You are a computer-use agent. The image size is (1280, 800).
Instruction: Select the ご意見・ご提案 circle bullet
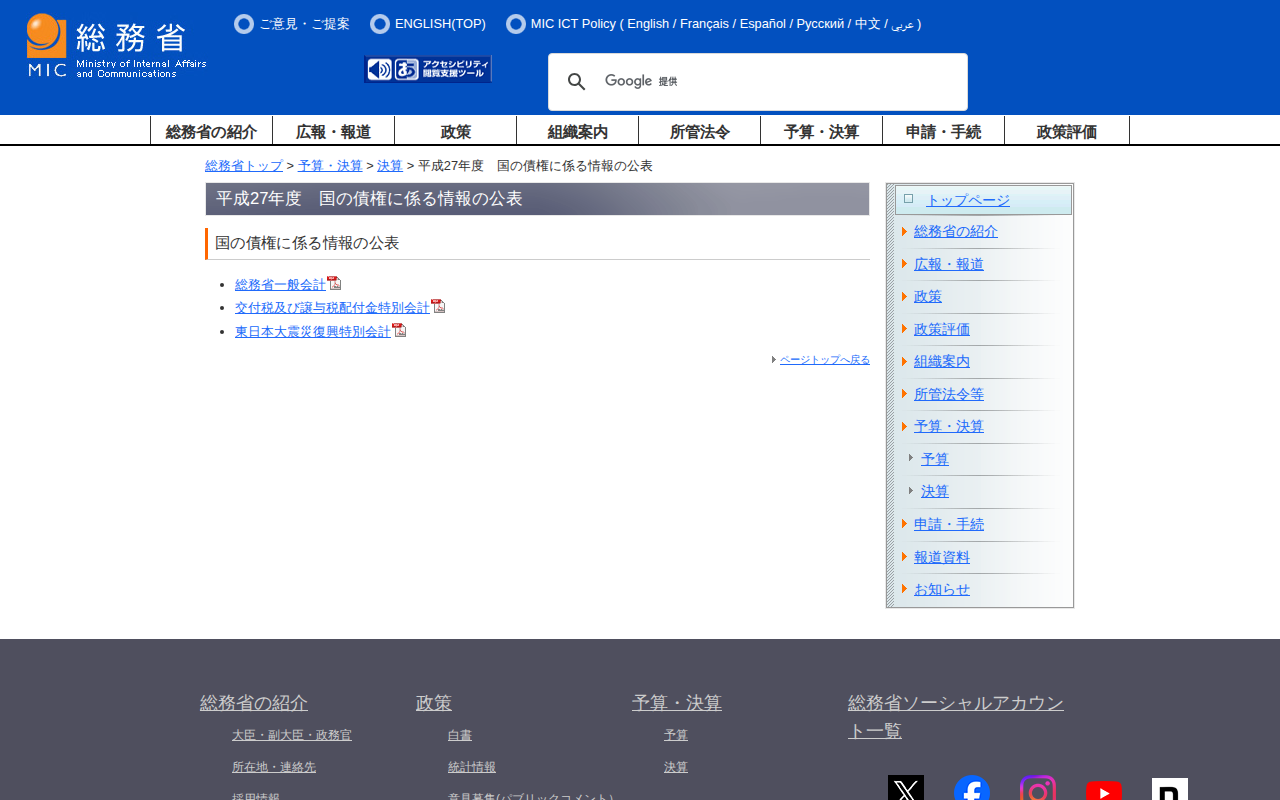[244, 24]
